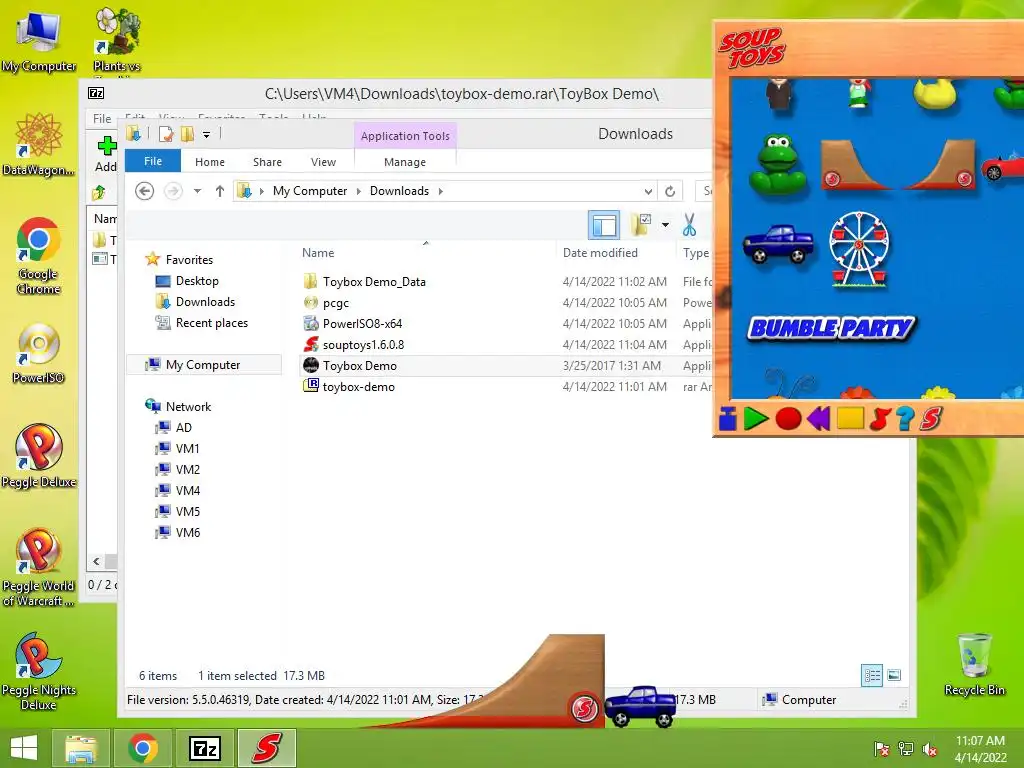Viewport: 1024px width, 768px height.
Task: Select Recent places in navigation pane
Action: pos(202,323)
